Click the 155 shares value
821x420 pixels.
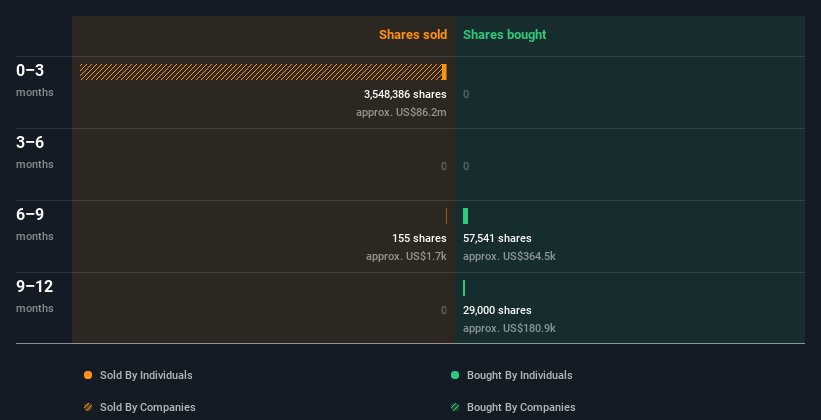pyautogui.click(x=419, y=238)
